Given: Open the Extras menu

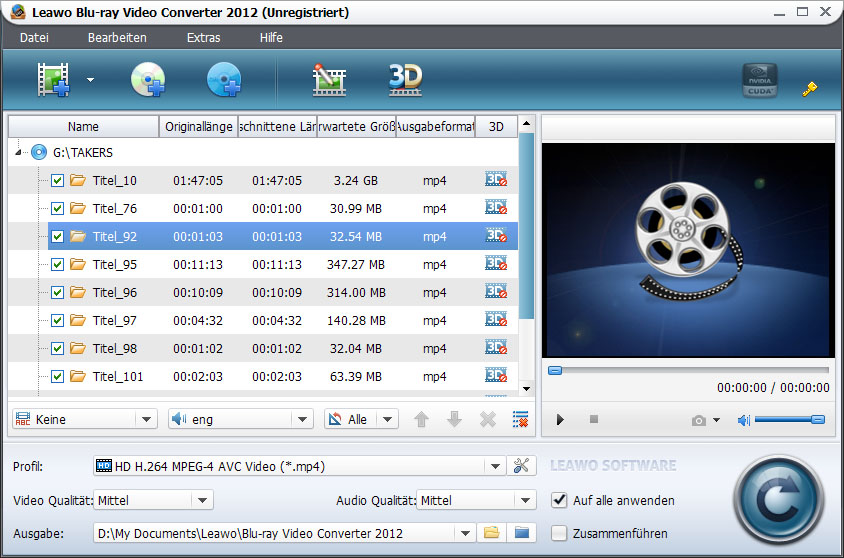Looking at the screenshot, I should pos(203,38).
